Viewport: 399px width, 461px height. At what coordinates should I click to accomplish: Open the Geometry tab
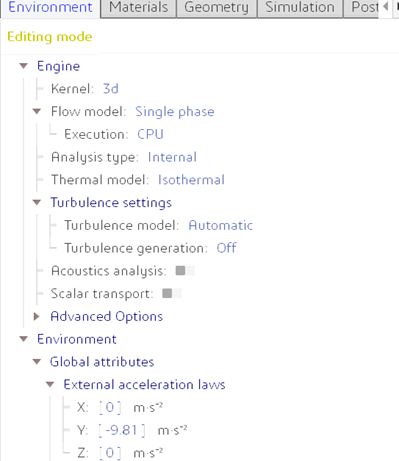tap(216, 8)
